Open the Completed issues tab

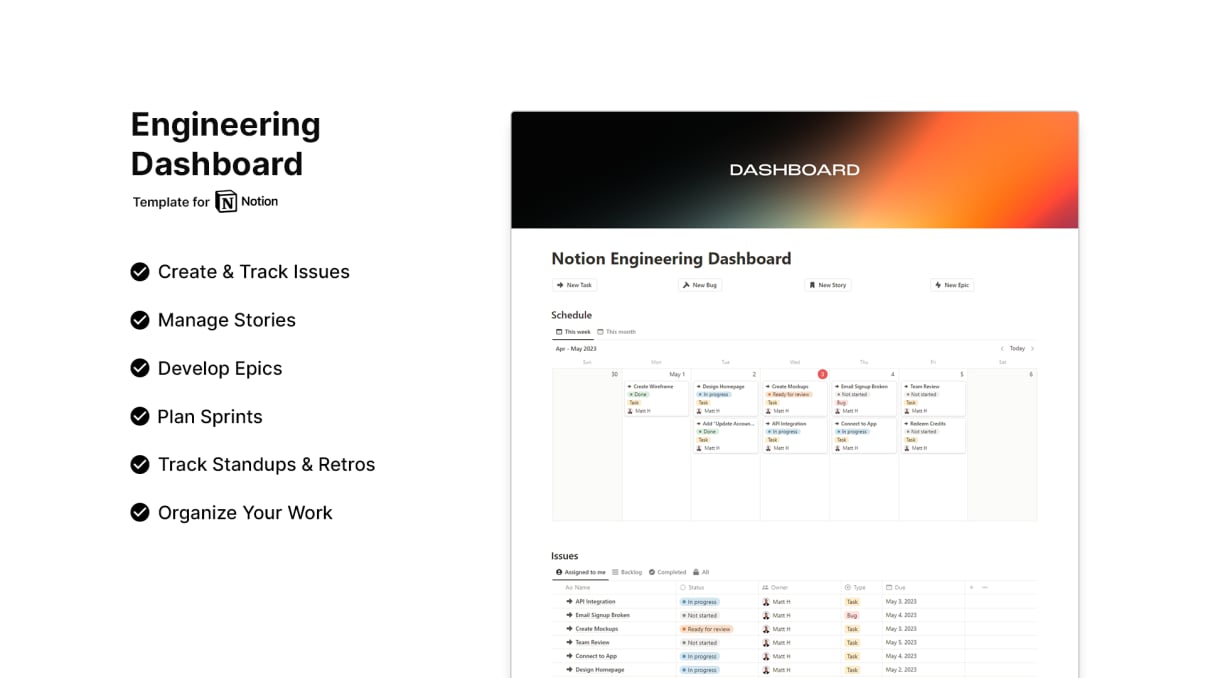coord(667,573)
